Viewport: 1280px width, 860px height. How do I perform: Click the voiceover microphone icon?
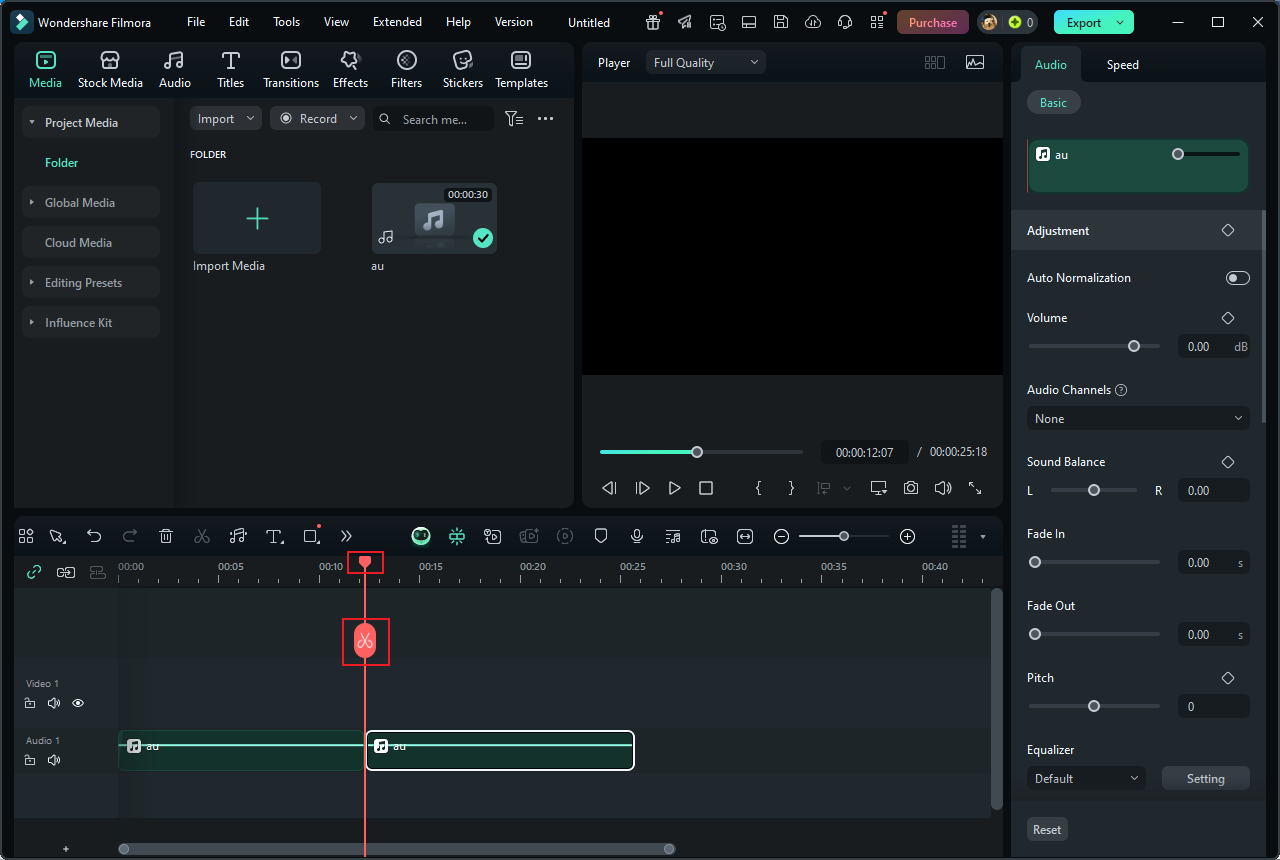636,536
